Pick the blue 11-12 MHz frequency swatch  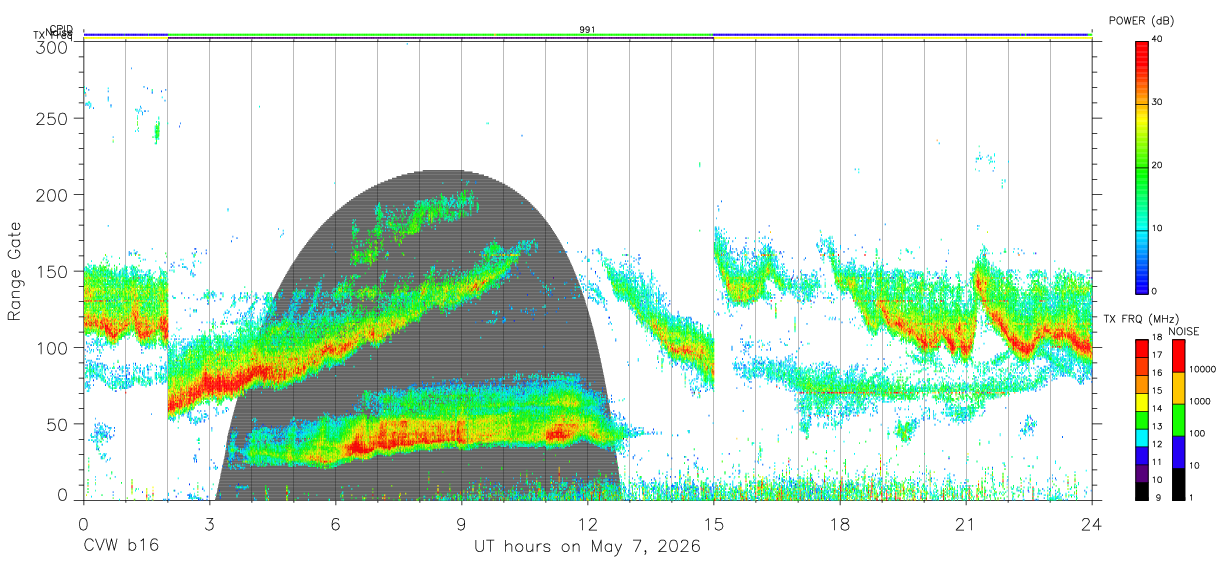(1142, 456)
